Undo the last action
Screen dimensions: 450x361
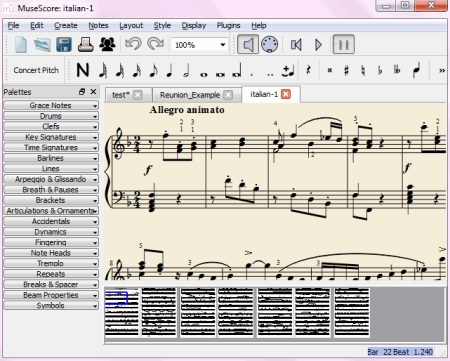coord(133,44)
